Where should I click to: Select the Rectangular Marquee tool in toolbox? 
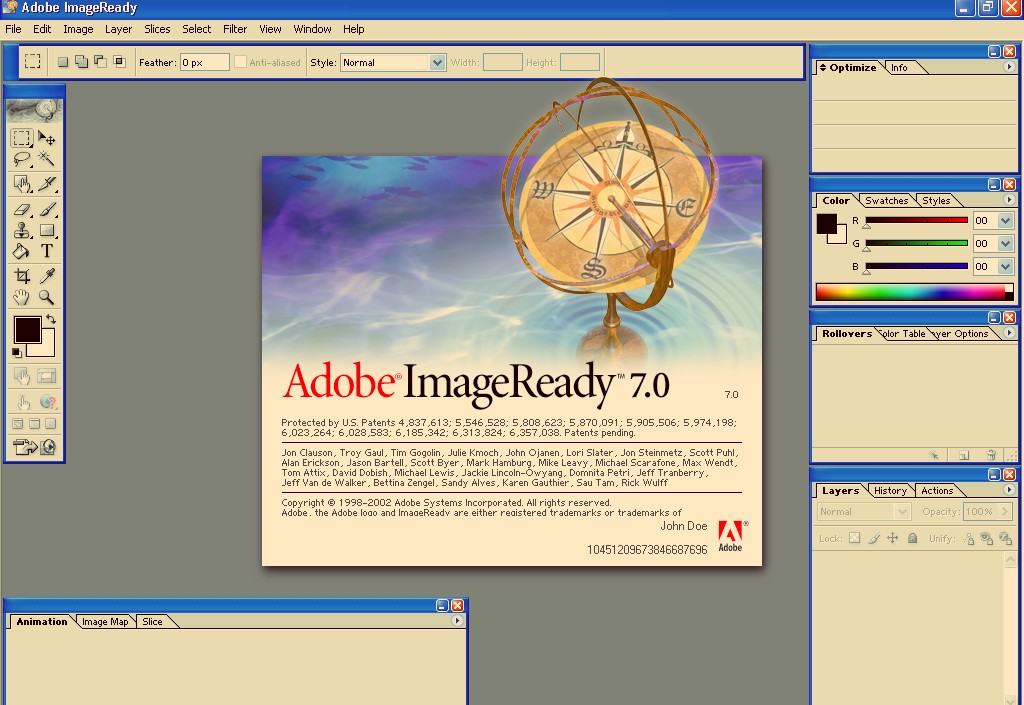point(22,138)
